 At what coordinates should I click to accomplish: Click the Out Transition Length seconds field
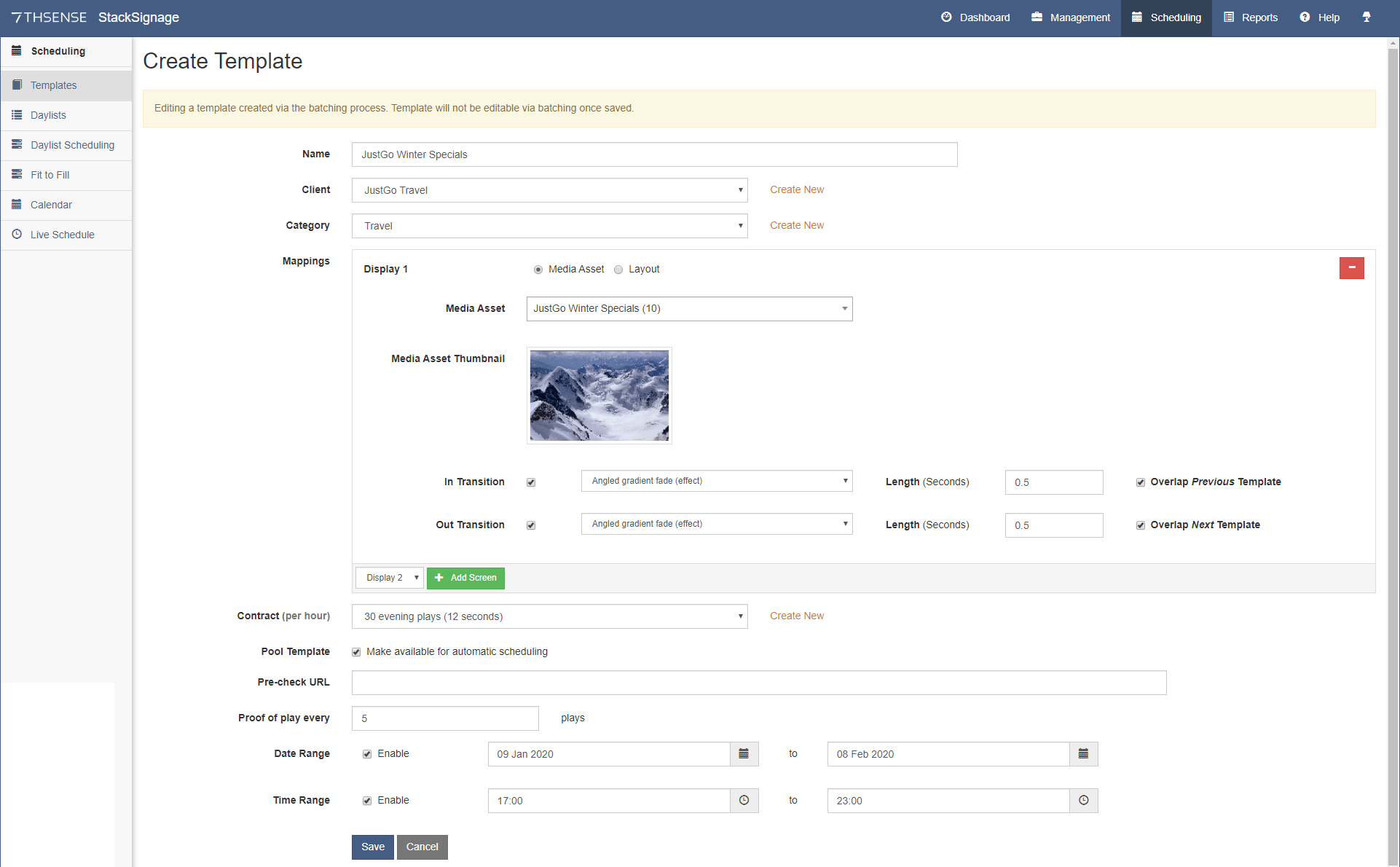[x=1054, y=525]
